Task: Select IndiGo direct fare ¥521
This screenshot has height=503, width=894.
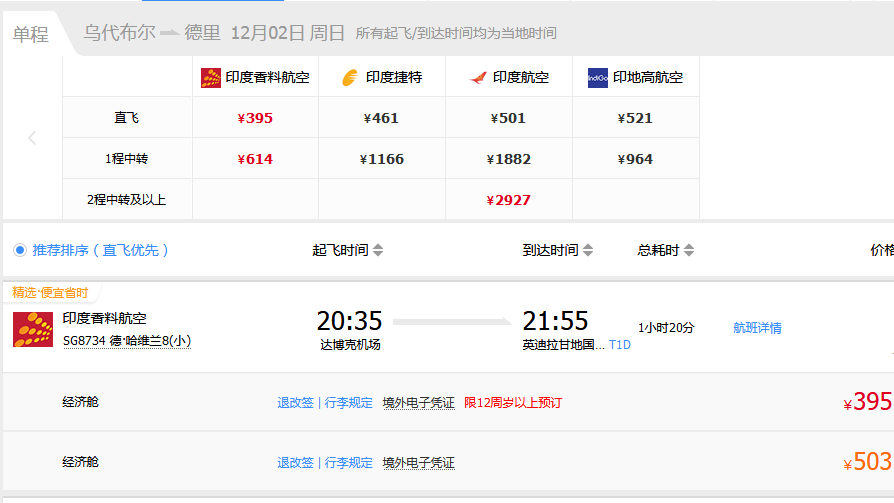Action: click(x=635, y=118)
